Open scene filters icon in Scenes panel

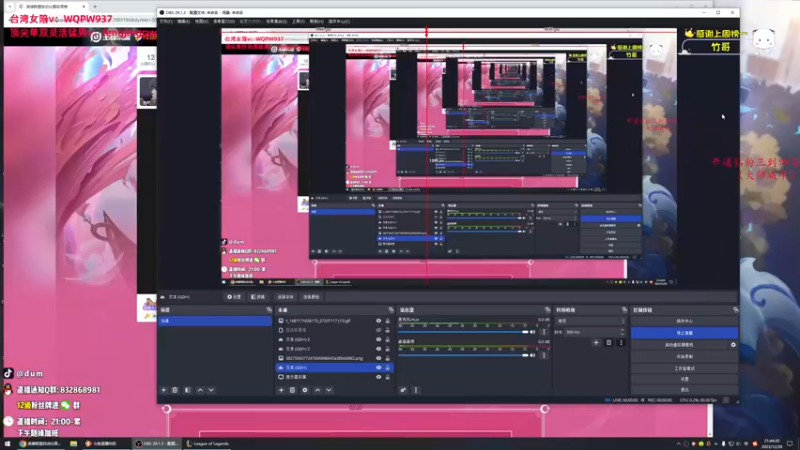click(x=188, y=390)
